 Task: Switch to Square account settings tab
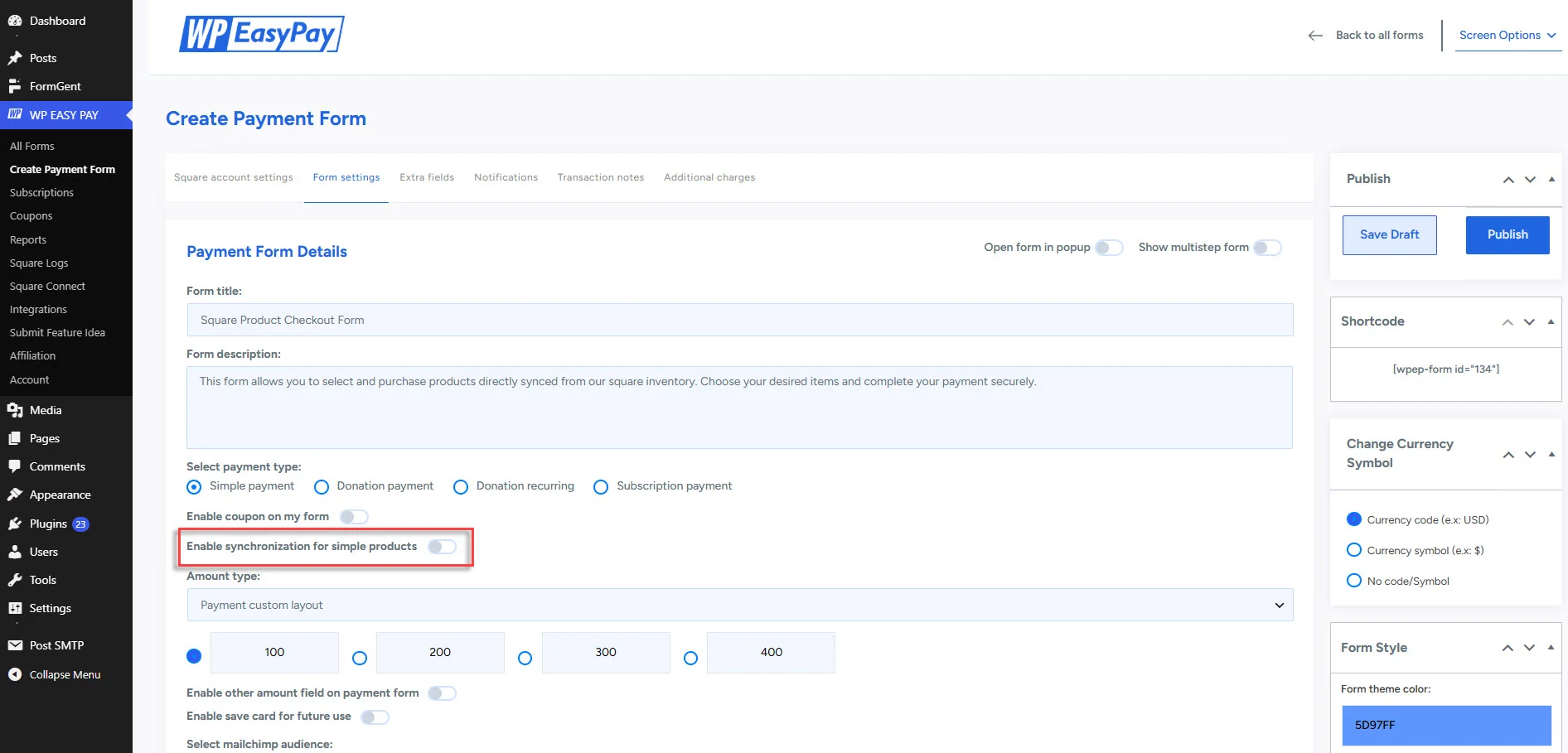[234, 177]
